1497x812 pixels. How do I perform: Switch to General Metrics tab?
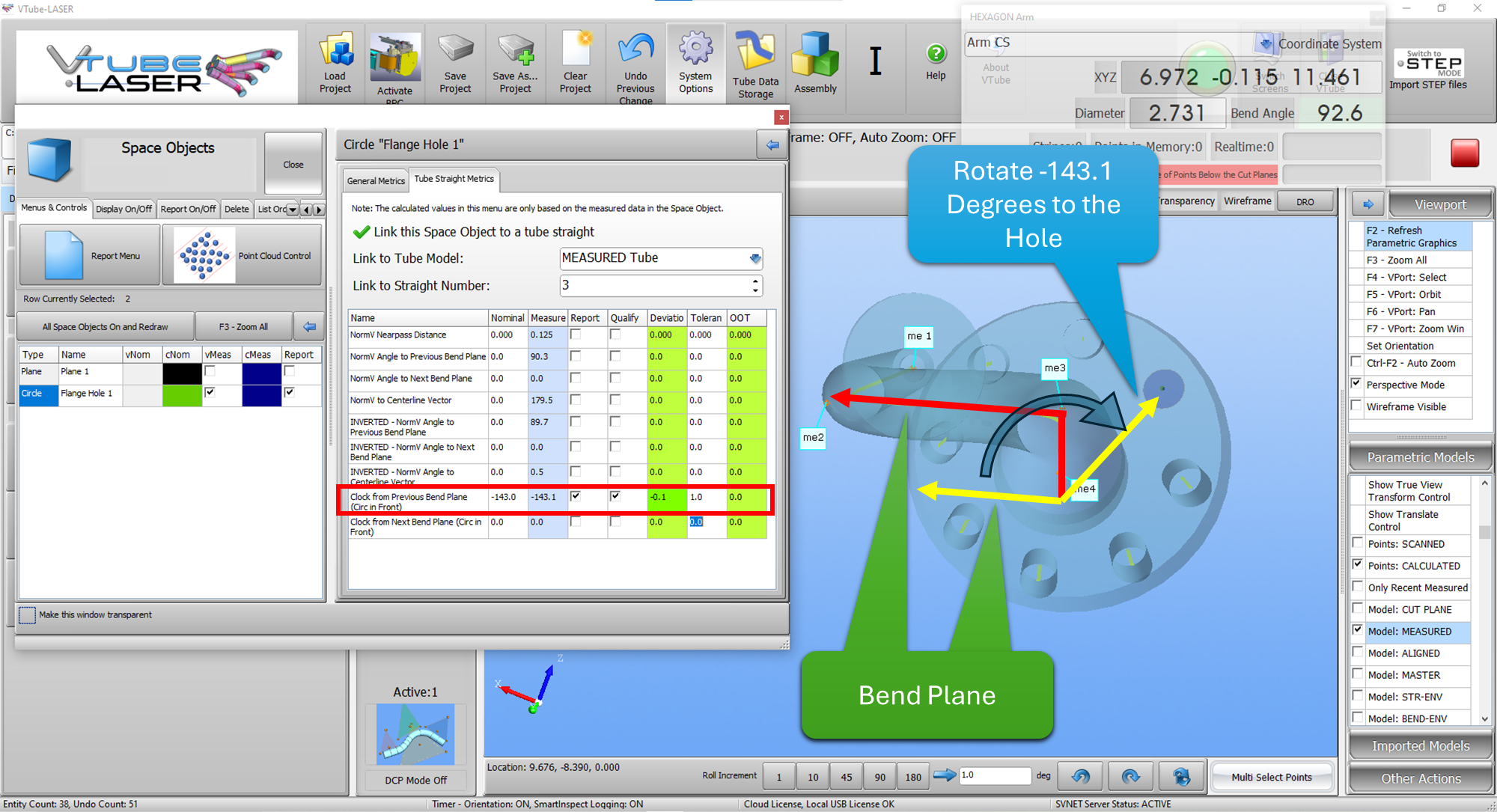[376, 180]
